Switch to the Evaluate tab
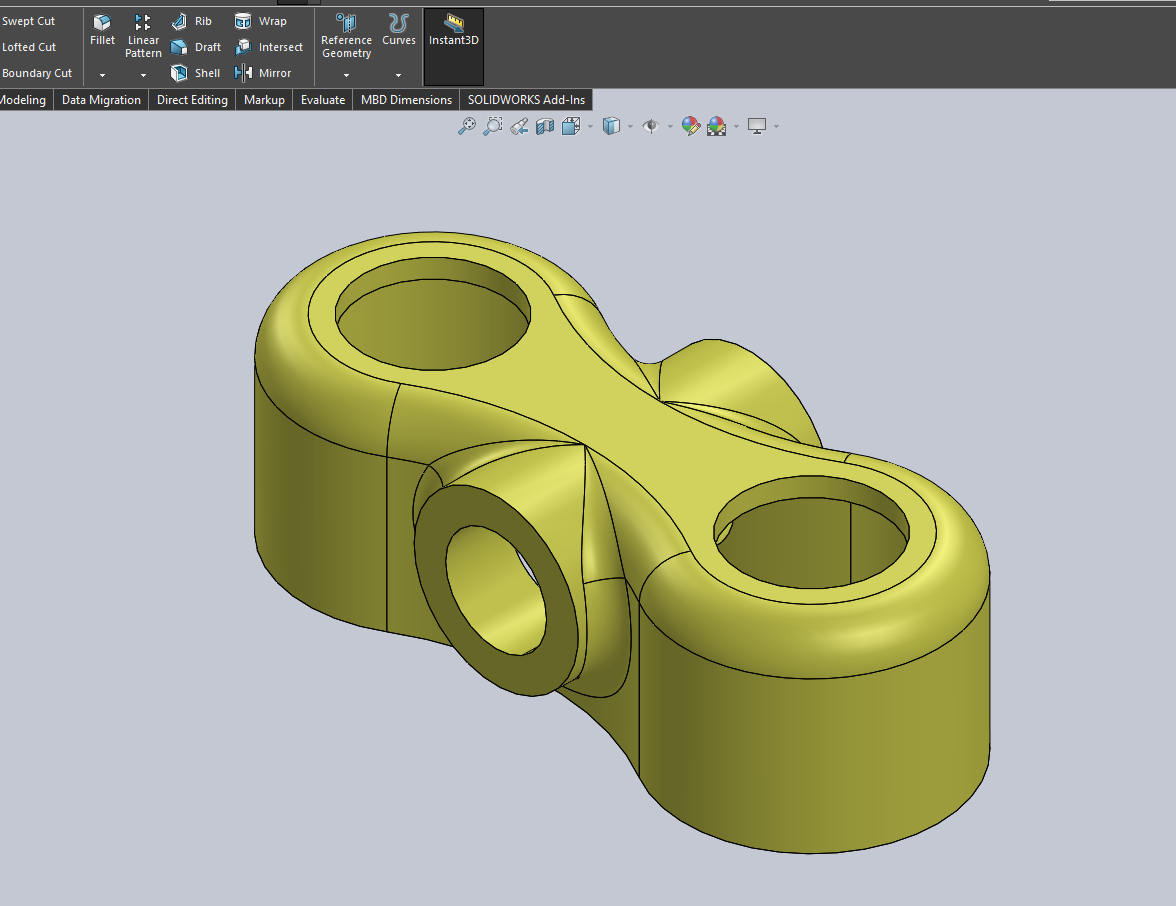The image size is (1176, 906). pos(322,99)
